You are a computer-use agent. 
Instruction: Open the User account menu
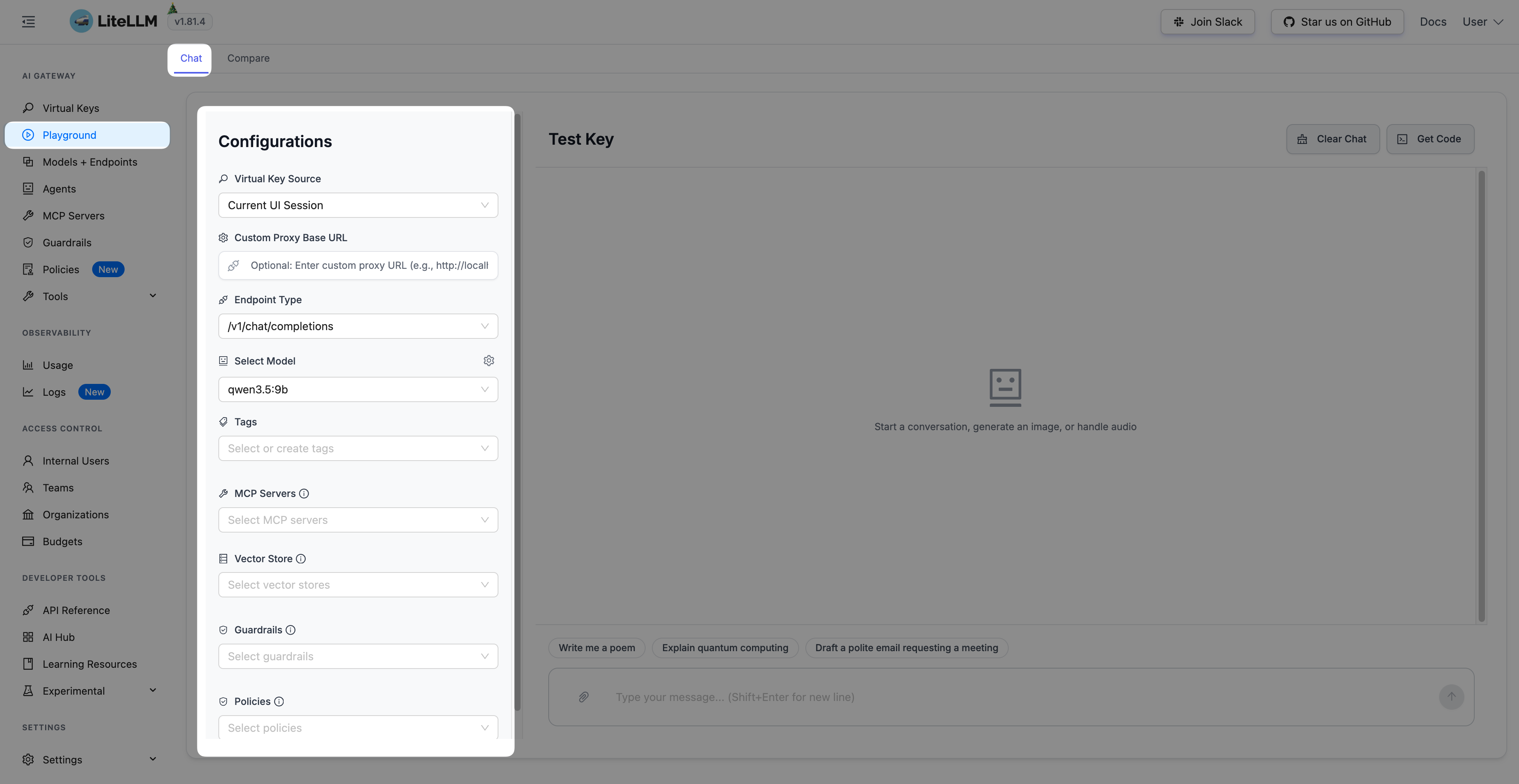[1483, 22]
